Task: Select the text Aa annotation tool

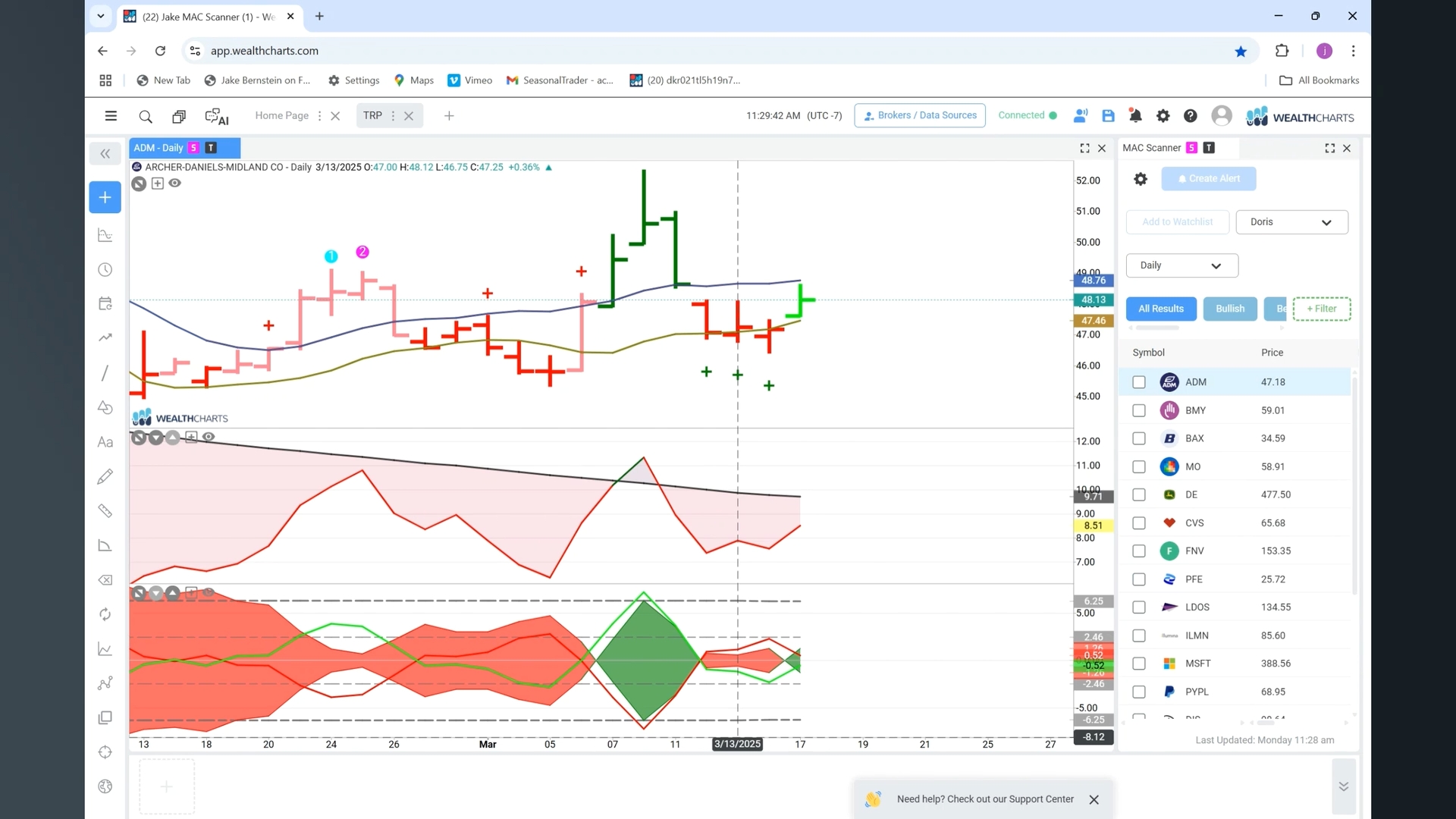Action: tap(105, 442)
